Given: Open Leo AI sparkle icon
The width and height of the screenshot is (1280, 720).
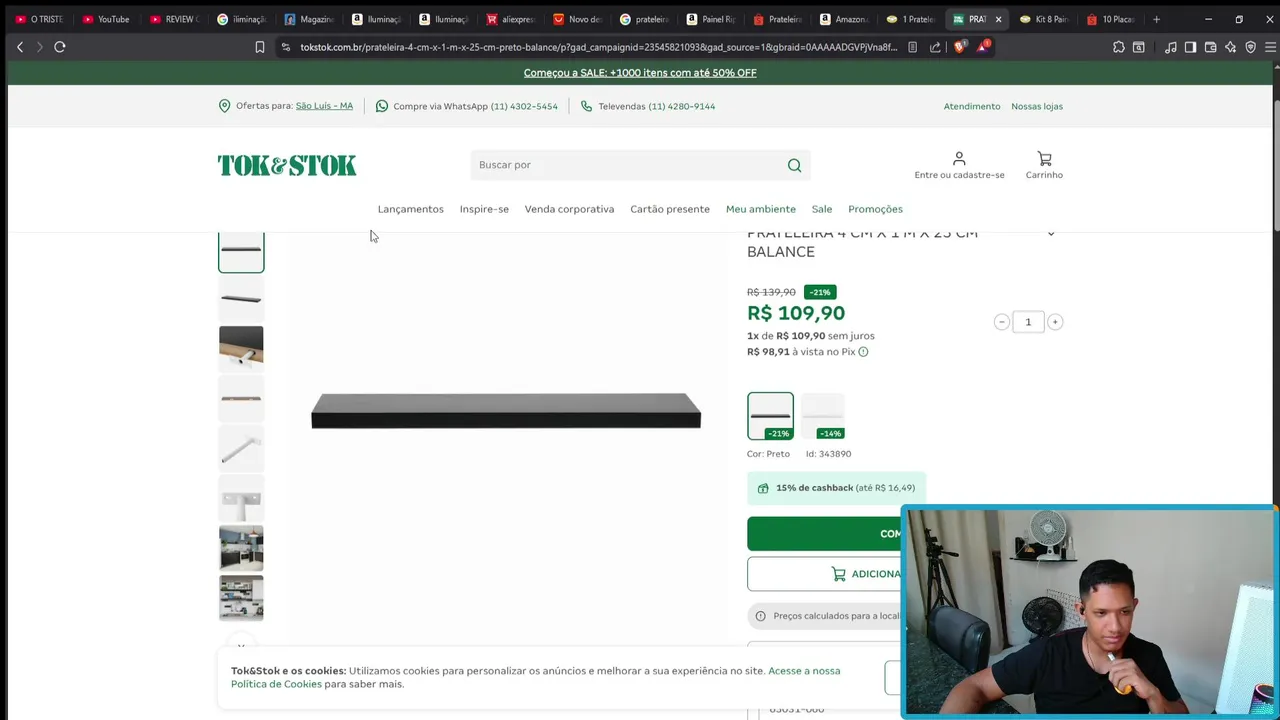Looking at the screenshot, I should point(1230,47).
